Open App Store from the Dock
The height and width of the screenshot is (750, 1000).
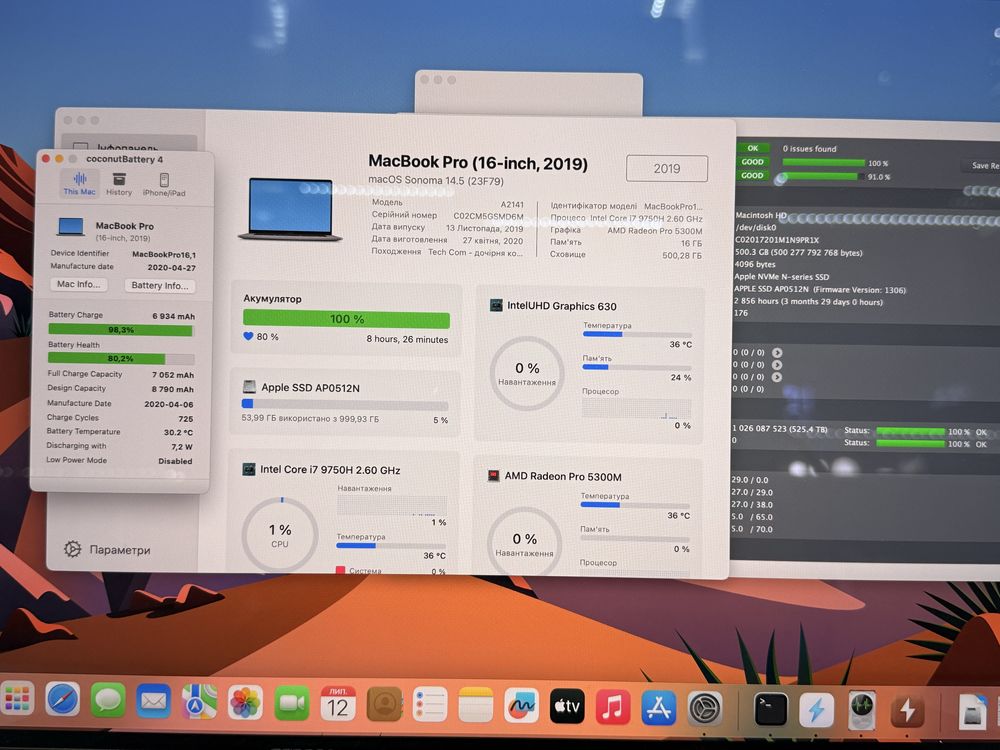coord(659,707)
